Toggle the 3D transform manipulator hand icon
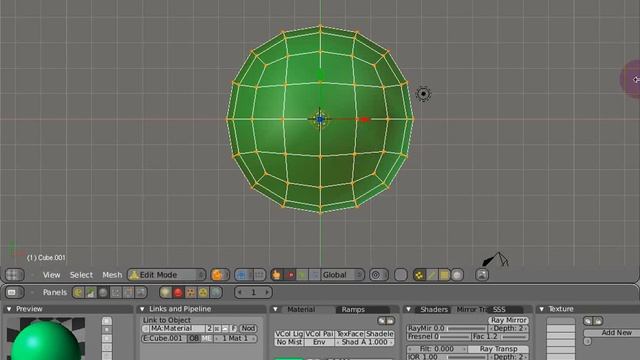This screenshot has width=640, height=360. click(277, 275)
